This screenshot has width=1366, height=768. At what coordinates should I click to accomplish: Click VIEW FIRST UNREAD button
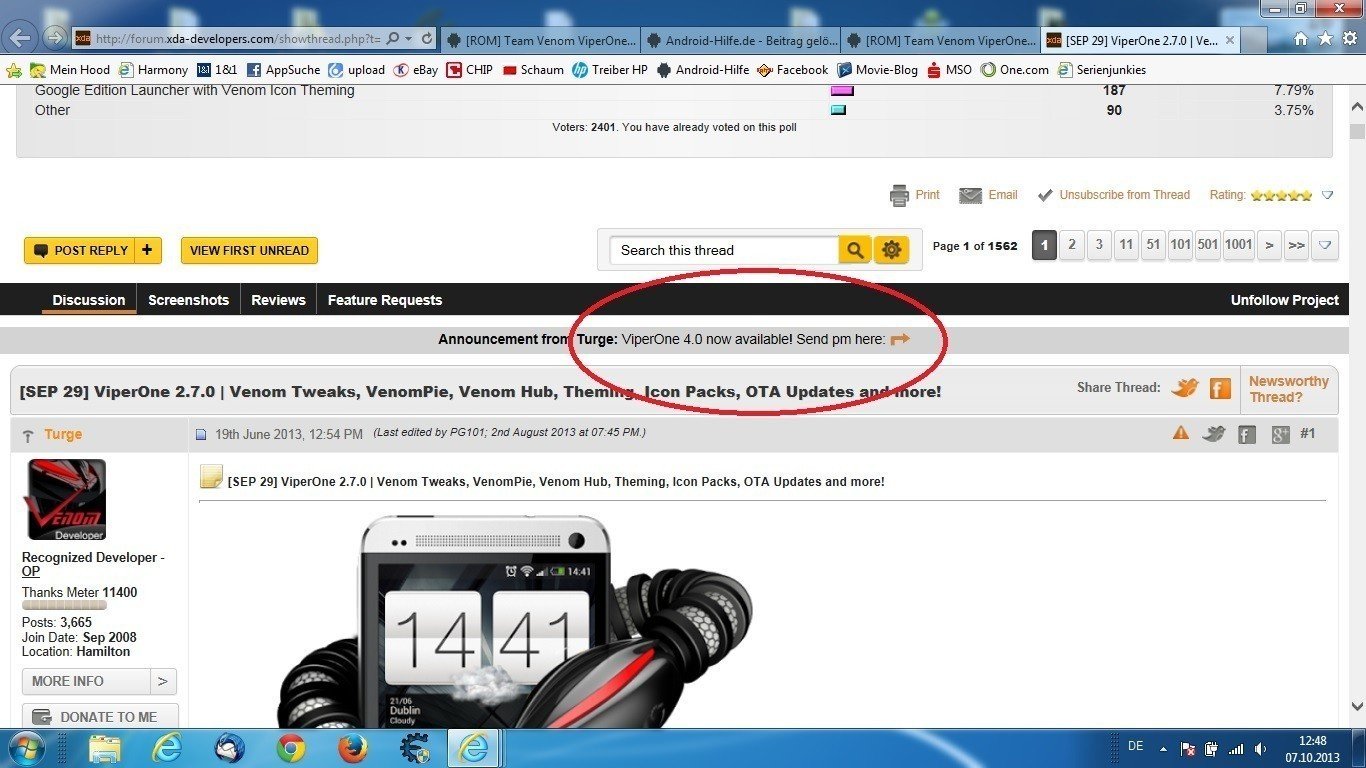[x=249, y=250]
